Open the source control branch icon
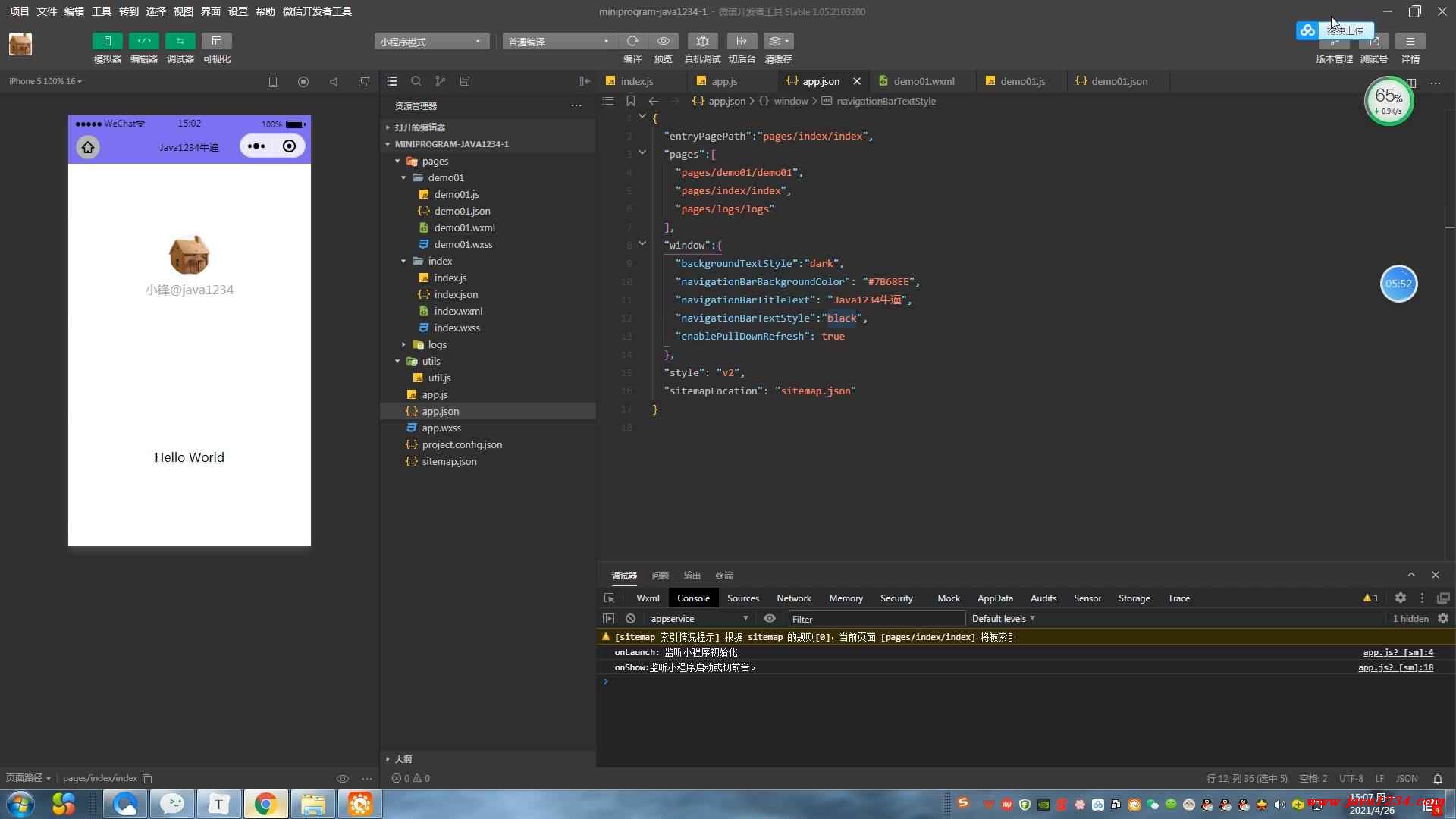 tap(440, 81)
